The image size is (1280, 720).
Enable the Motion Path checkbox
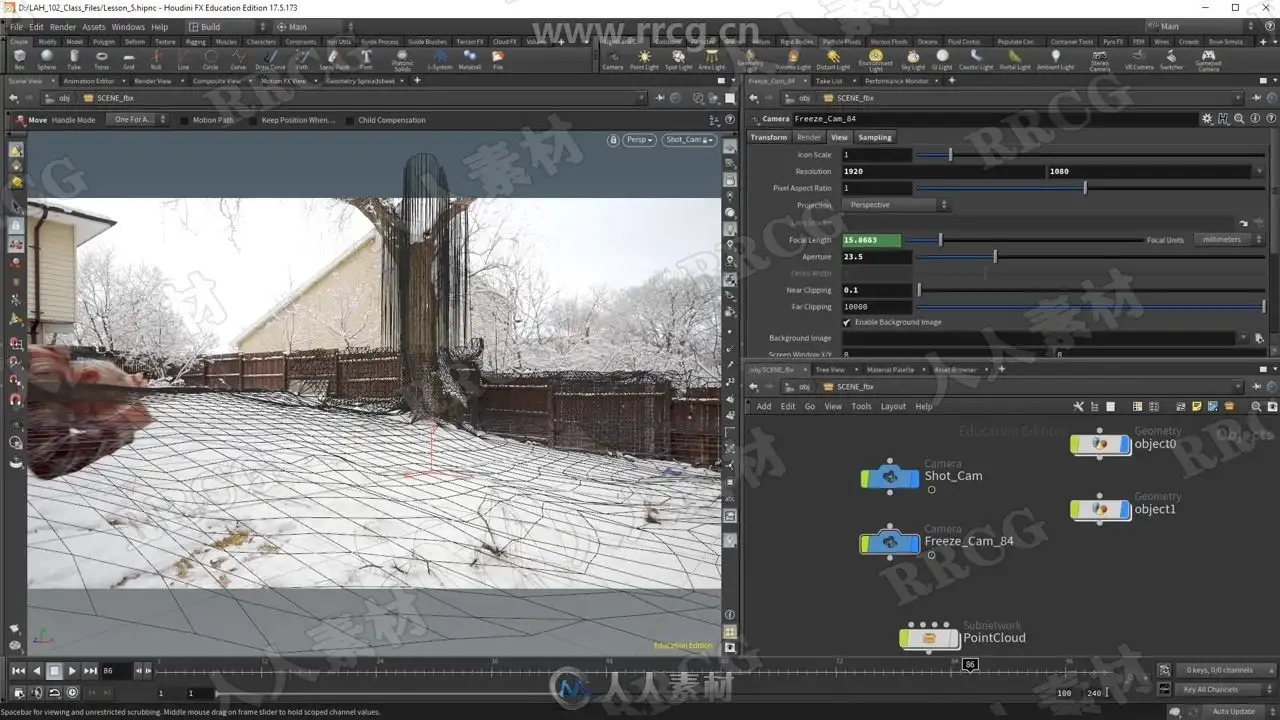185,120
